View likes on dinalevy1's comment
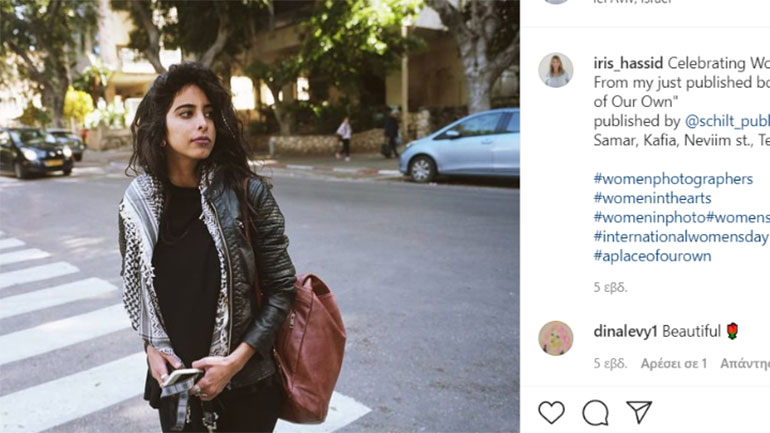 674,364
